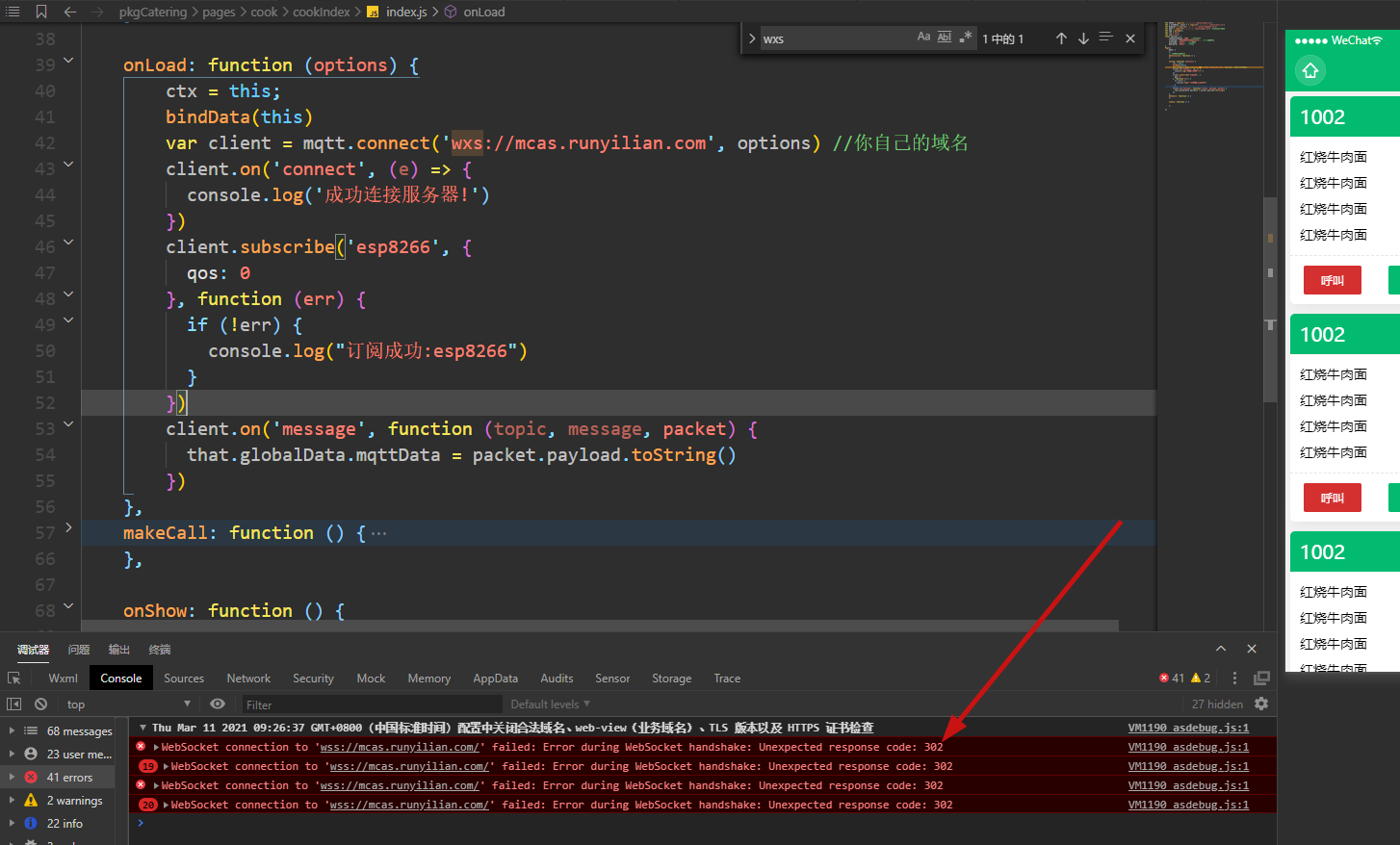Viewport: 1400px width, 845px height.
Task: Open the DevTools more options menu
Action: (x=1234, y=679)
